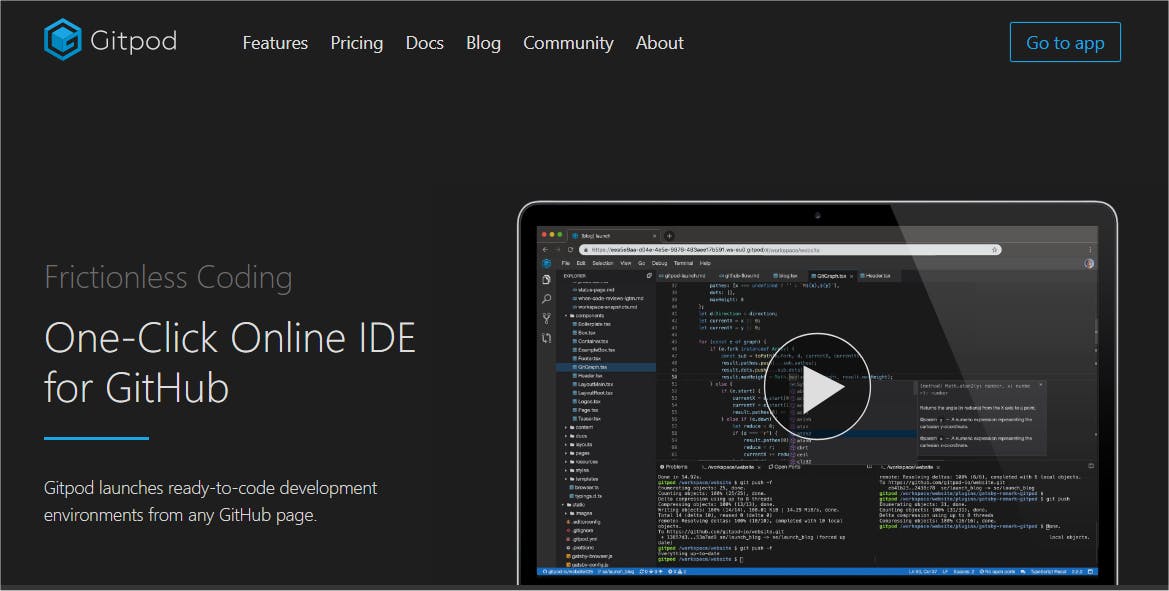1169x591 pixels.
Task: Open the About page
Action: 659,43
